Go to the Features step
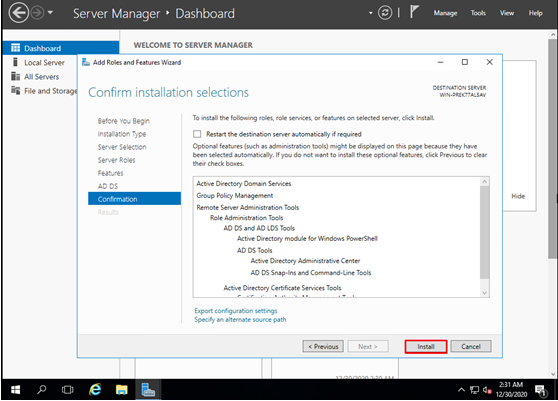This screenshot has height=401, width=558. coord(110,173)
